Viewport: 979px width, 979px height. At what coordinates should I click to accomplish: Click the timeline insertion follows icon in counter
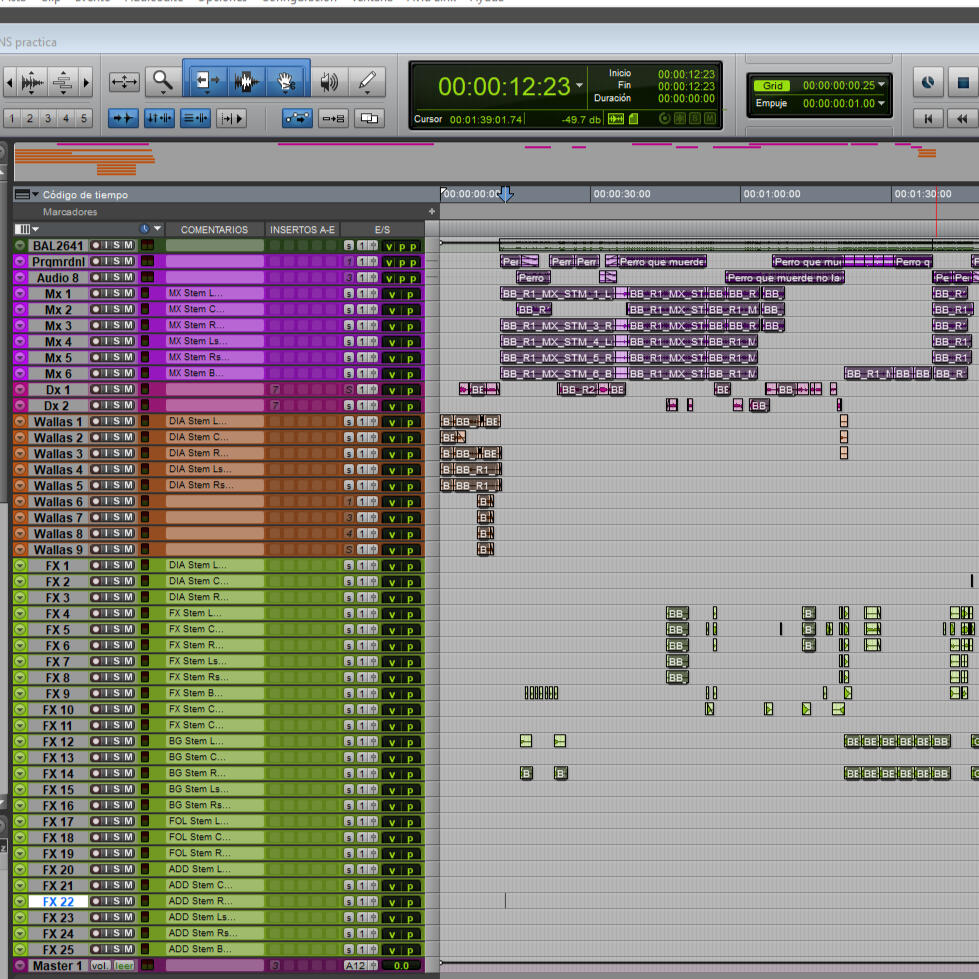point(616,119)
